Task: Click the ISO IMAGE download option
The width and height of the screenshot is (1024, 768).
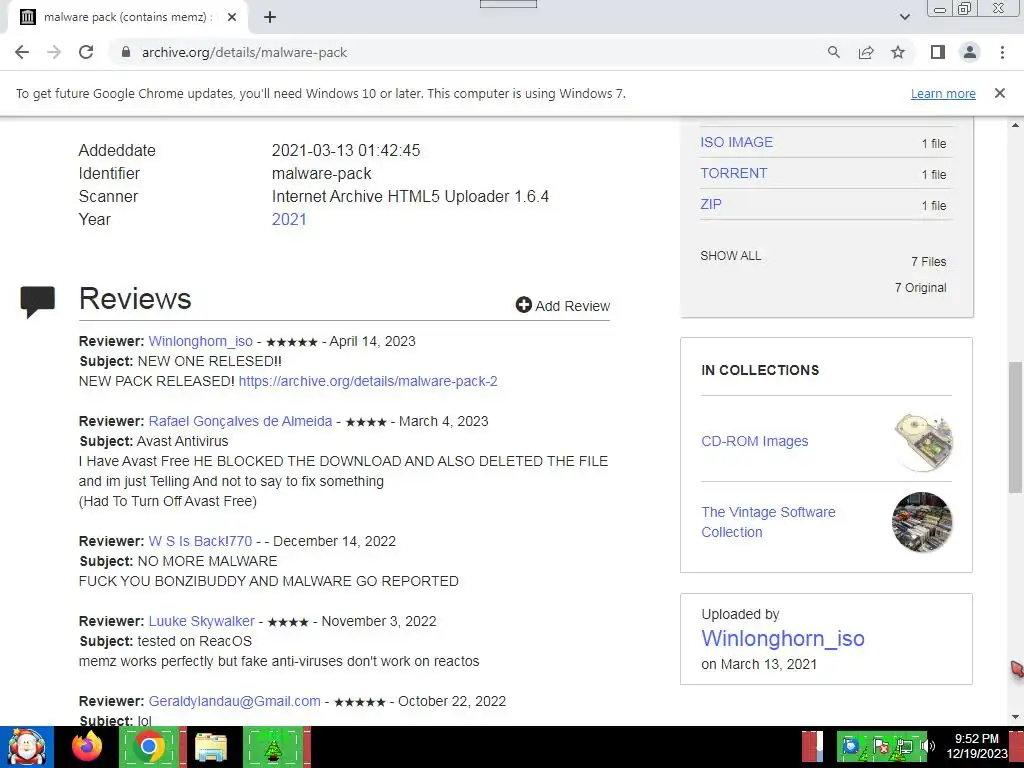Action: (x=736, y=142)
